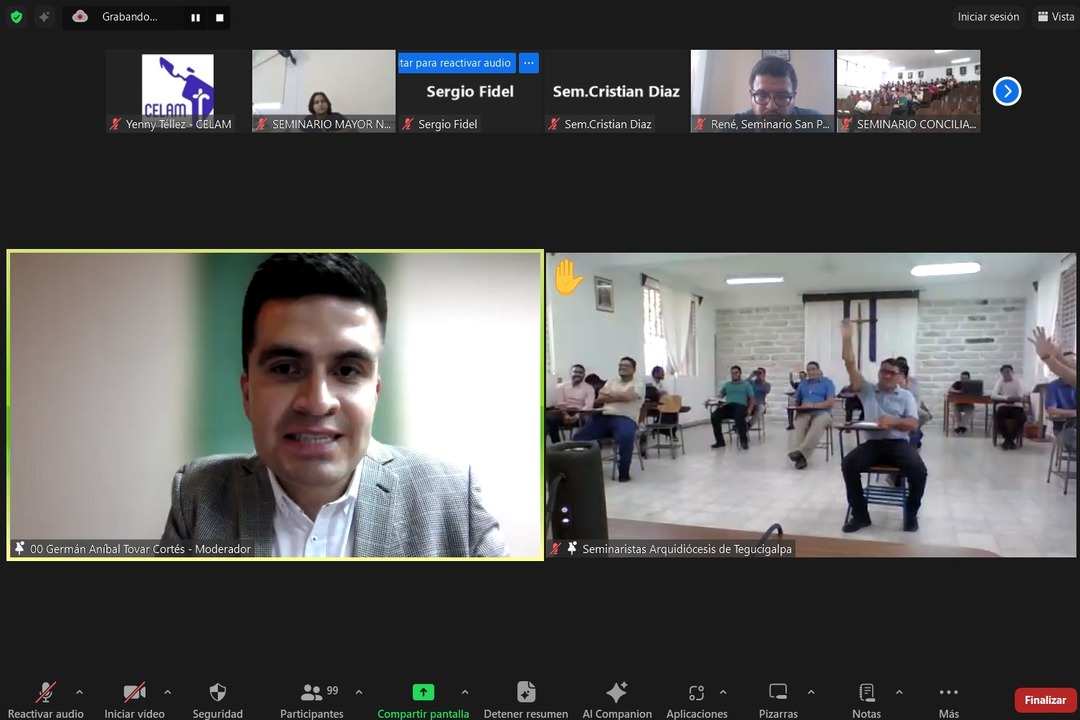The height and width of the screenshot is (720, 1080).
Task: Expand audio options arrow next to microphone
Action: coord(79,692)
